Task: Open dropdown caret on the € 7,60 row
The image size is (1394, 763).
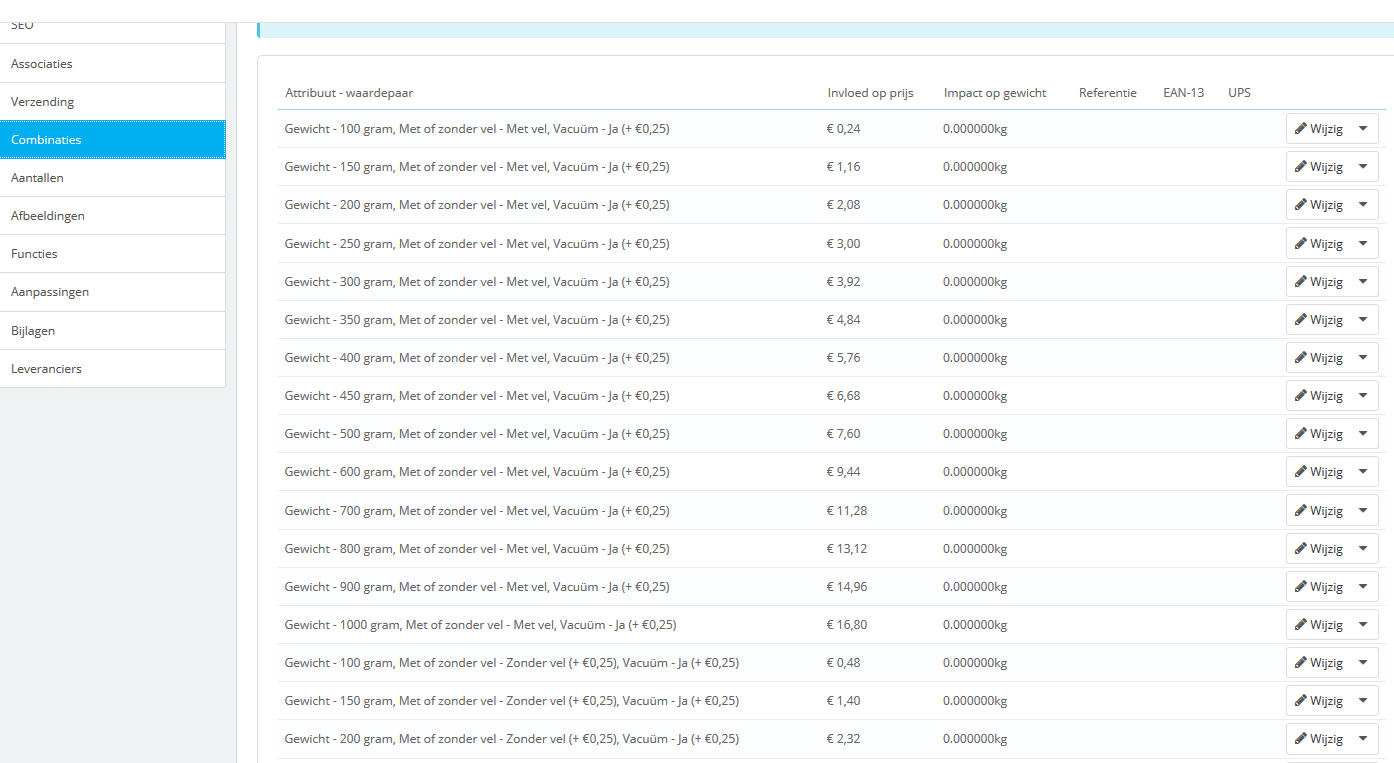Action: tap(1363, 433)
